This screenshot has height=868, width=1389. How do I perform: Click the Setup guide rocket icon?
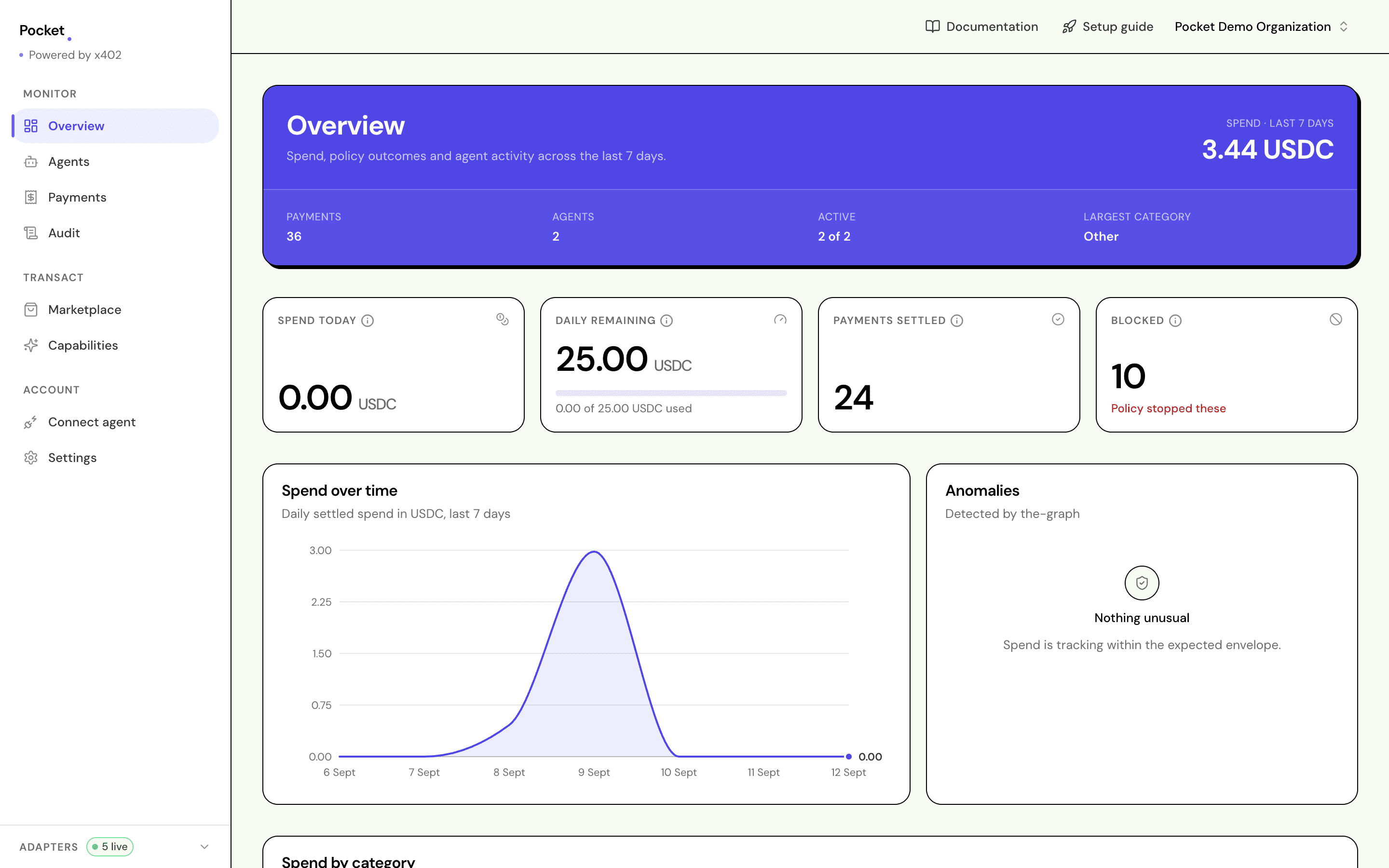(x=1069, y=27)
